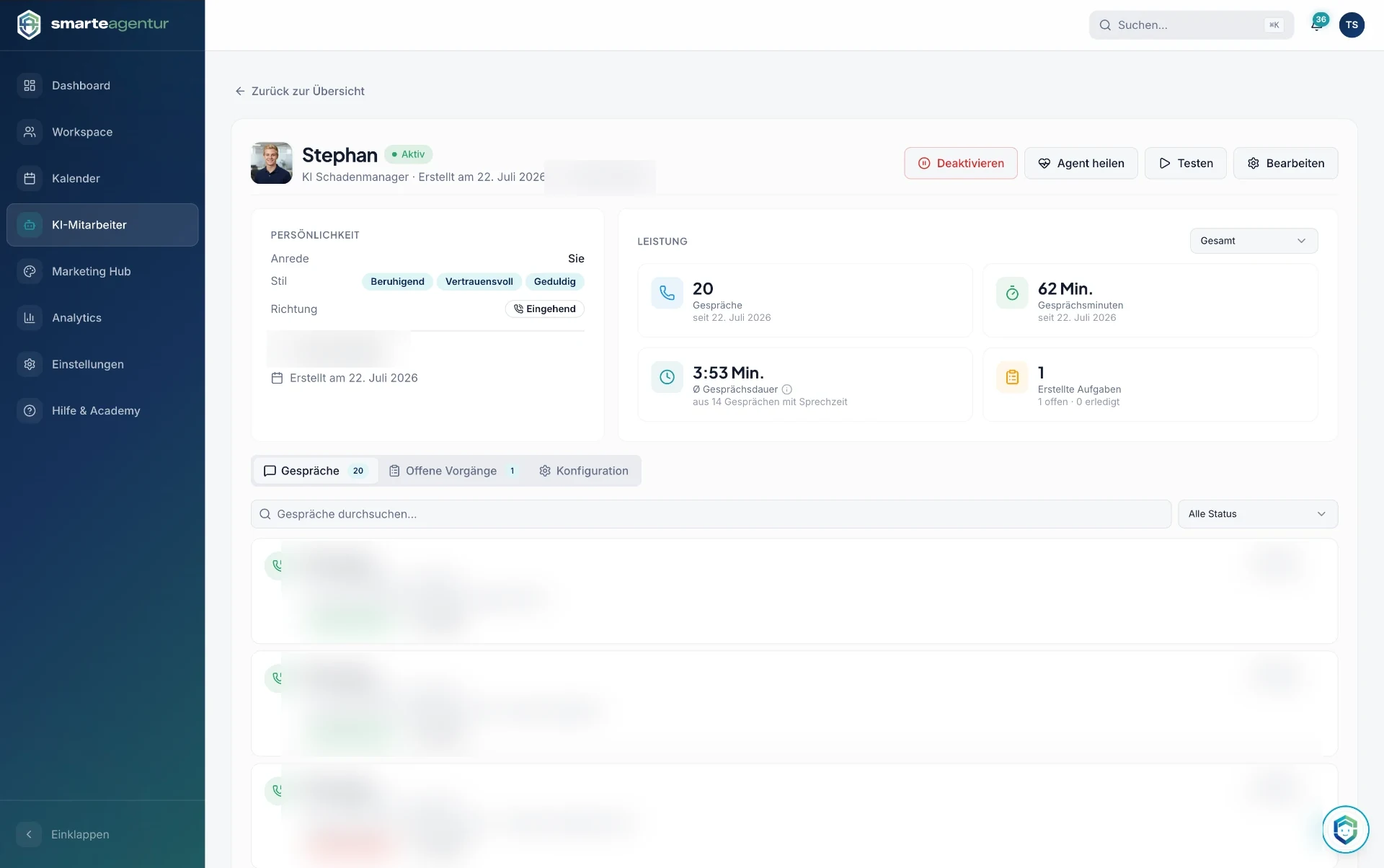The height and width of the screenshot is (868, 1384).
Task: Click the Einstellungen gear icon
Action: (x=30, y=364)
